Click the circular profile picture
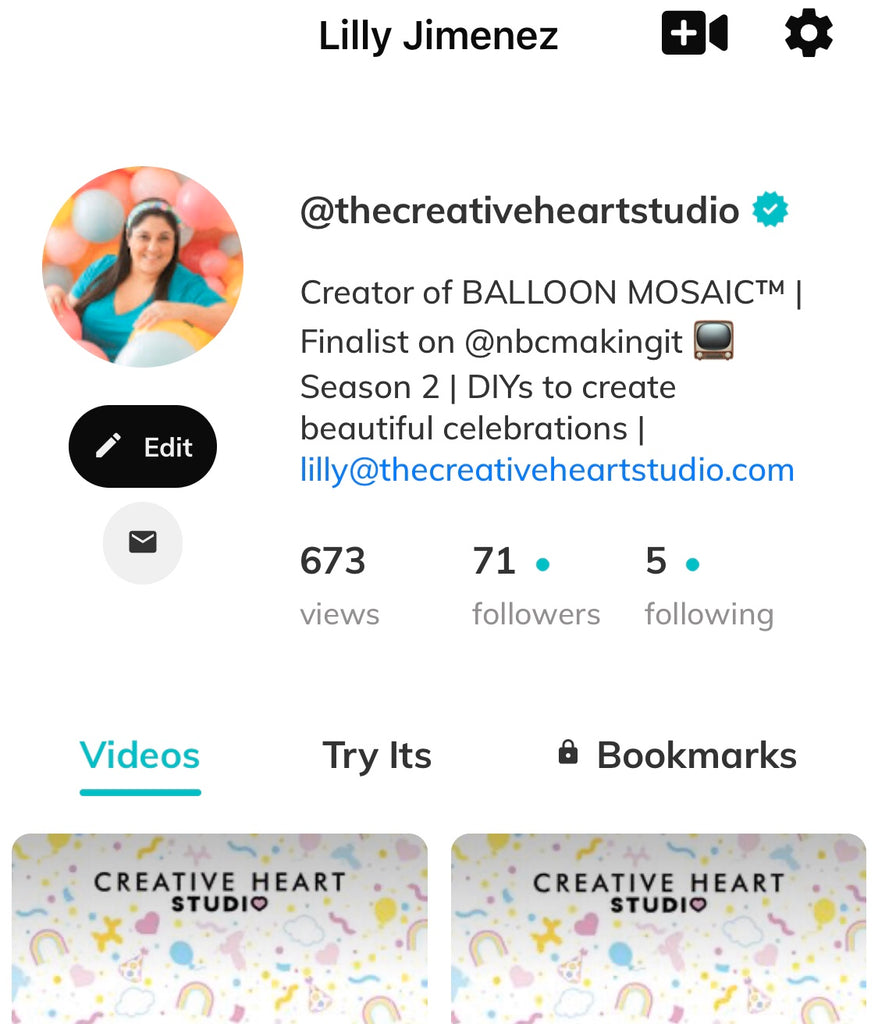878x1024 pixels. click(142, 266)
